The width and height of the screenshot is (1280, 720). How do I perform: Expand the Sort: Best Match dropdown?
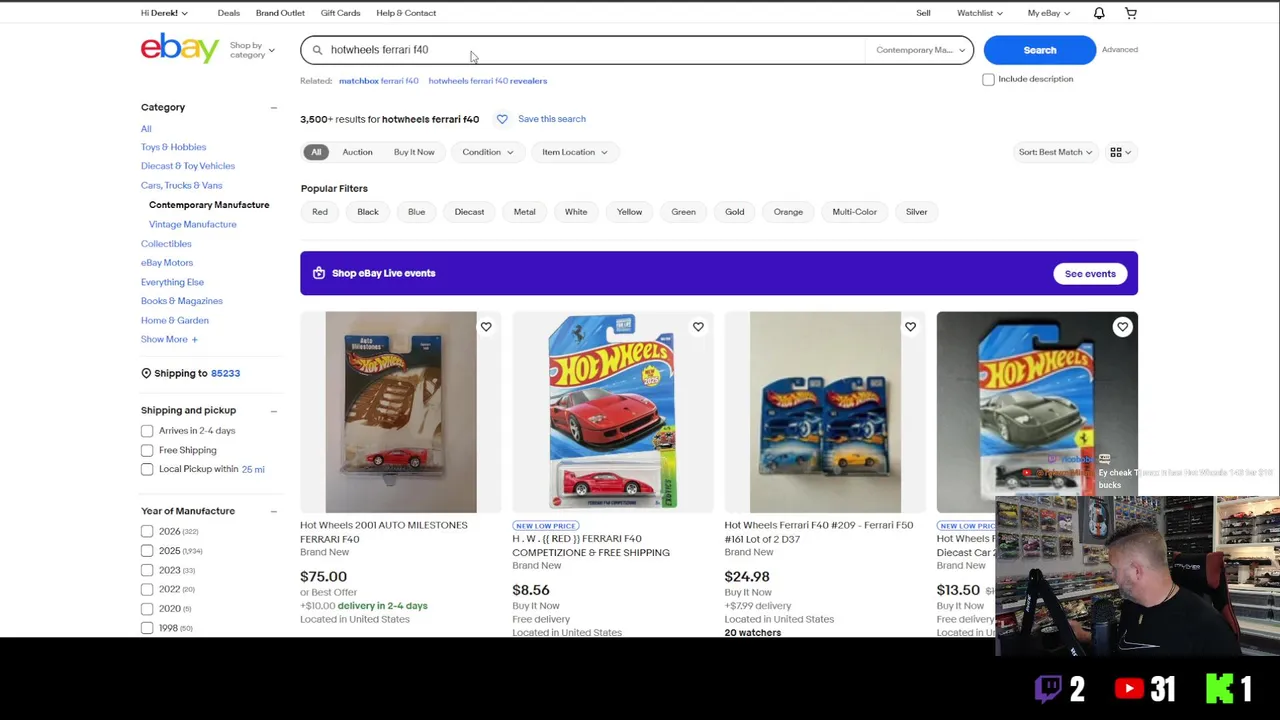[x=1055, y=152]
